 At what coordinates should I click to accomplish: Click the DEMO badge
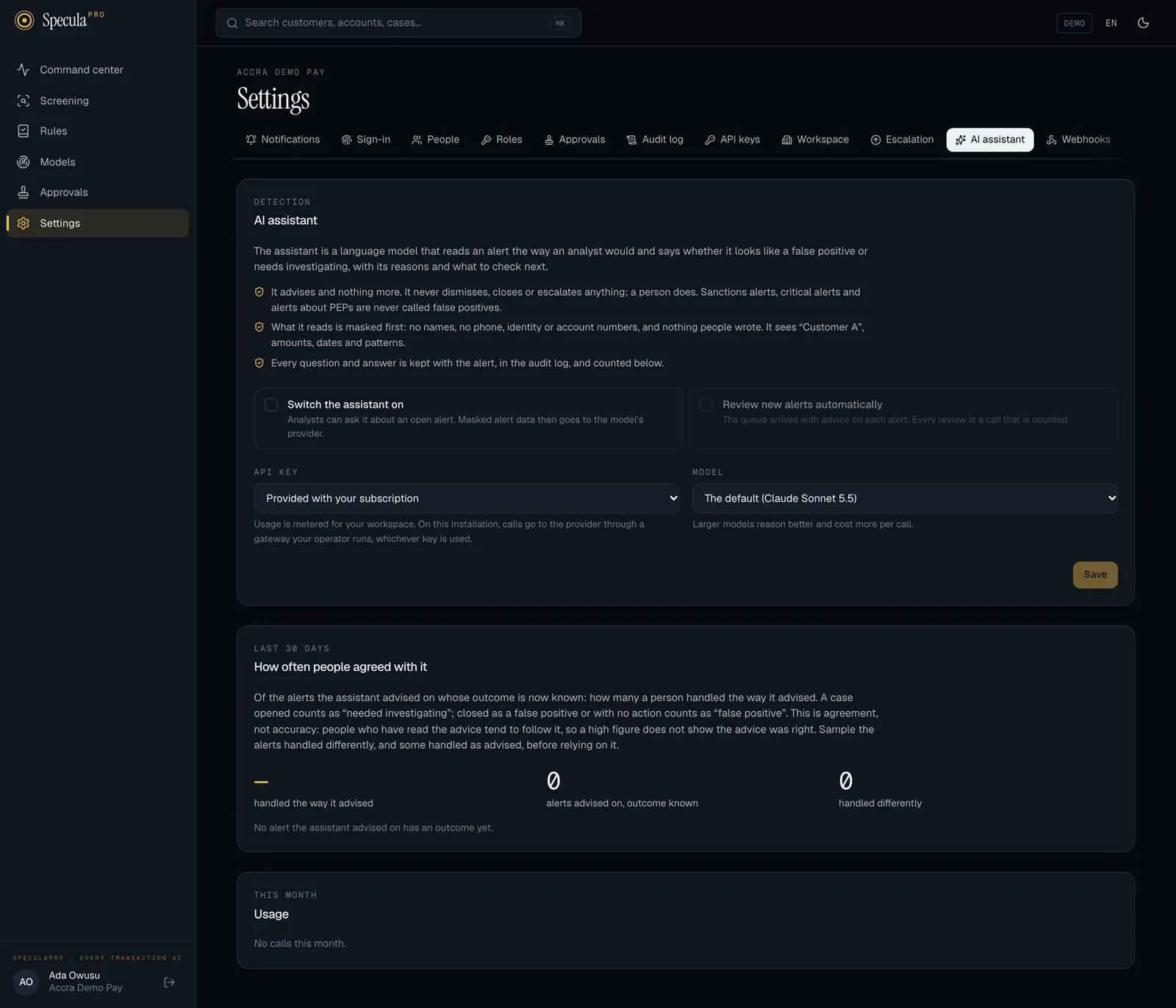[1075, 23]
